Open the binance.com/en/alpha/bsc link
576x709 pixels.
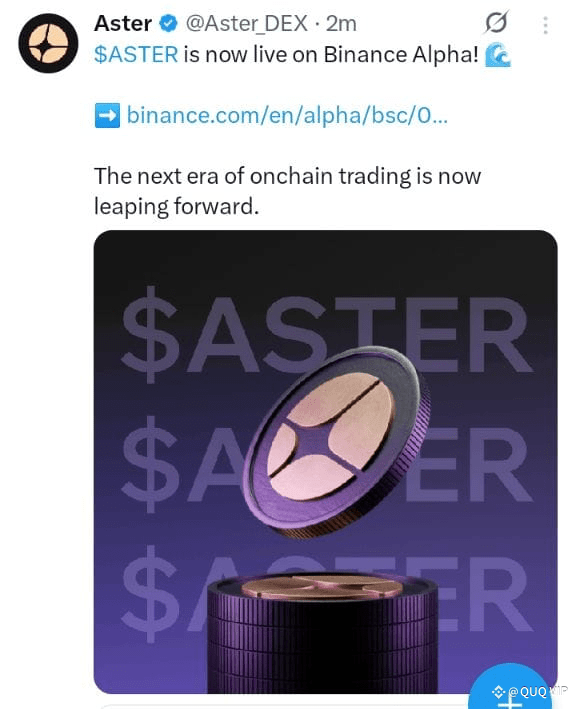(287, 115)
